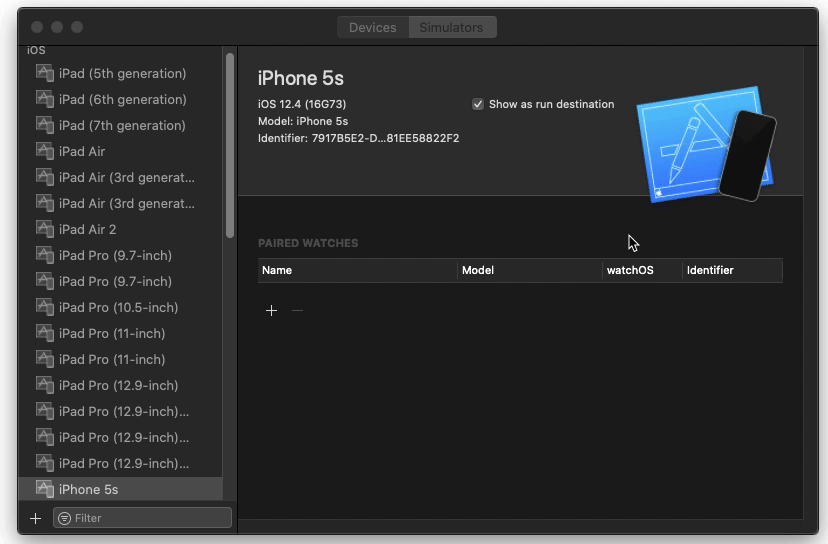Click the simulator icon beside iPhone 5s in sidebar
This screenshot has height=544, width=828.
click(x=44, y=489)
